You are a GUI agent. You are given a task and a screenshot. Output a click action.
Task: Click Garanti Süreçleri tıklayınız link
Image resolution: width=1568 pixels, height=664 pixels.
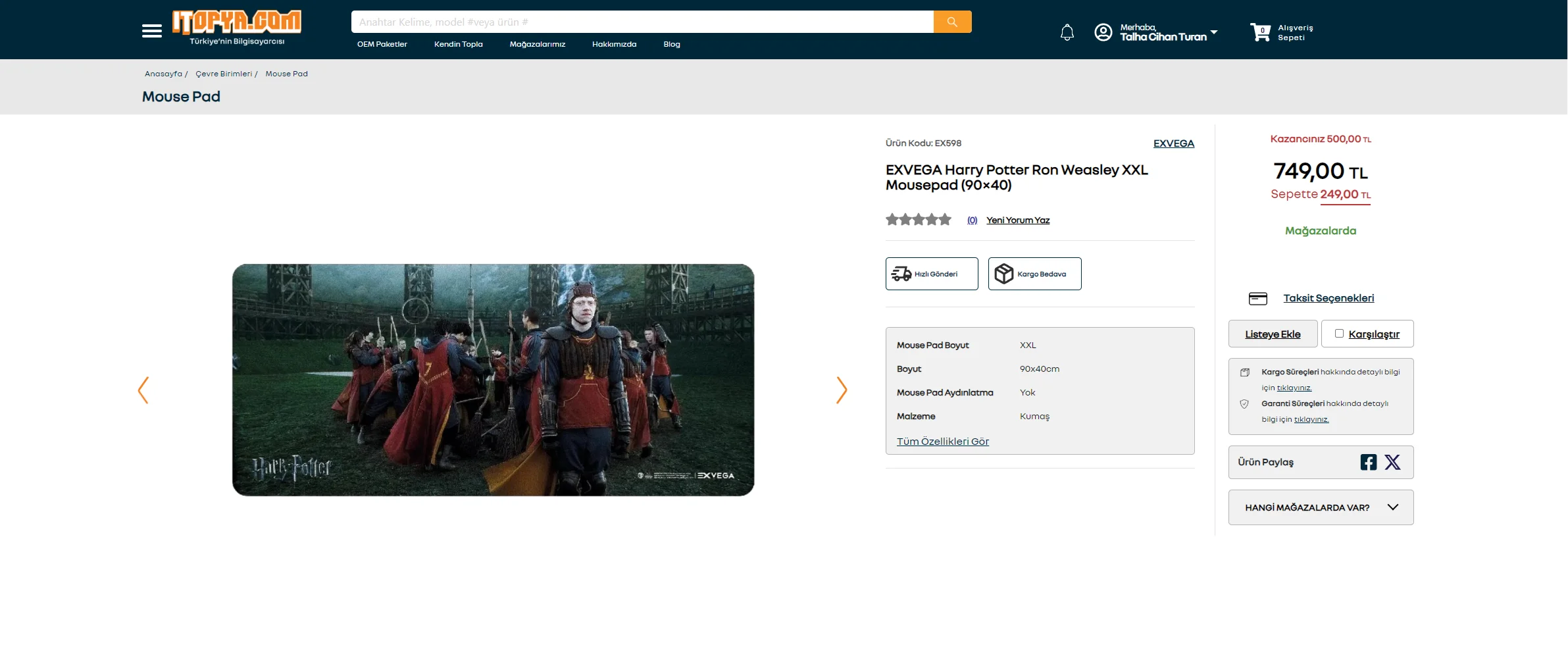[1311, 420]
